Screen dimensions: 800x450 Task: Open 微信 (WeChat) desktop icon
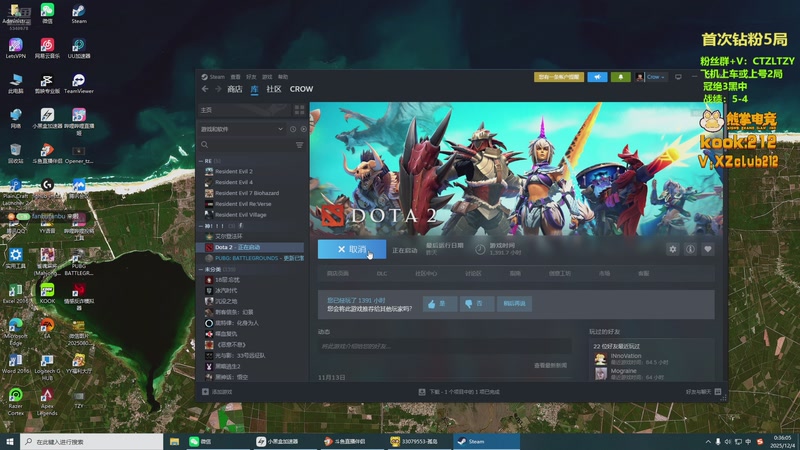point(47,14)
